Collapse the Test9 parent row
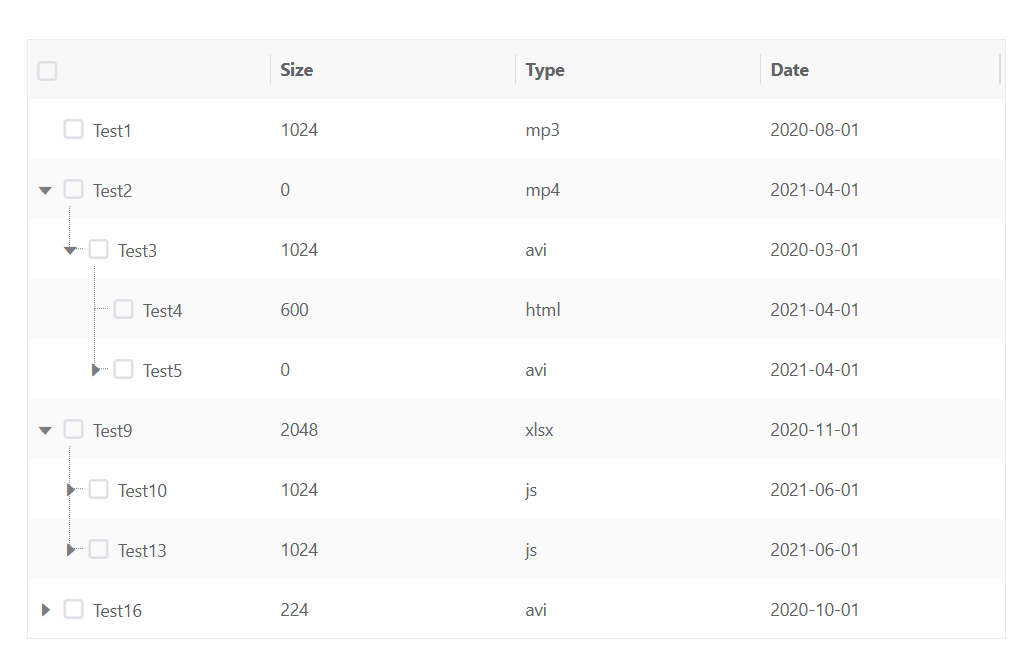 [45, 430]
